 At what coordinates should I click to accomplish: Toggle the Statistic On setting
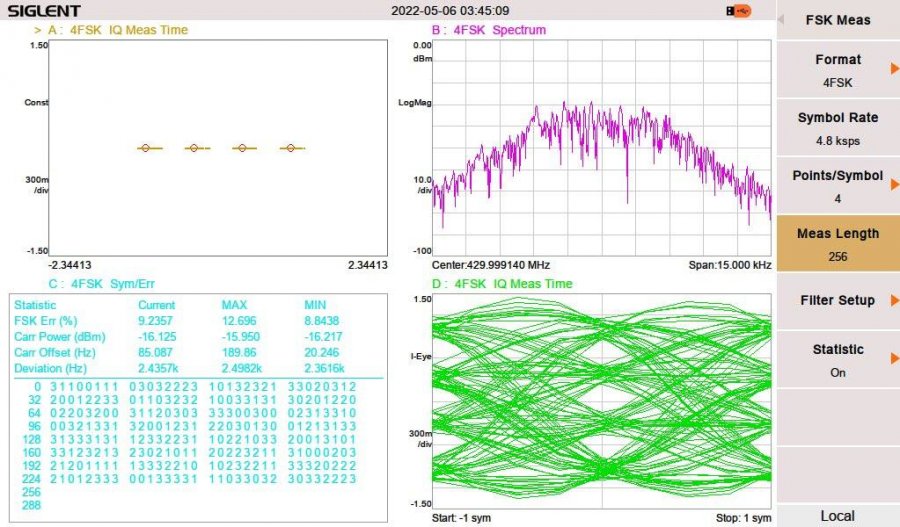click(x=837, y=361)
